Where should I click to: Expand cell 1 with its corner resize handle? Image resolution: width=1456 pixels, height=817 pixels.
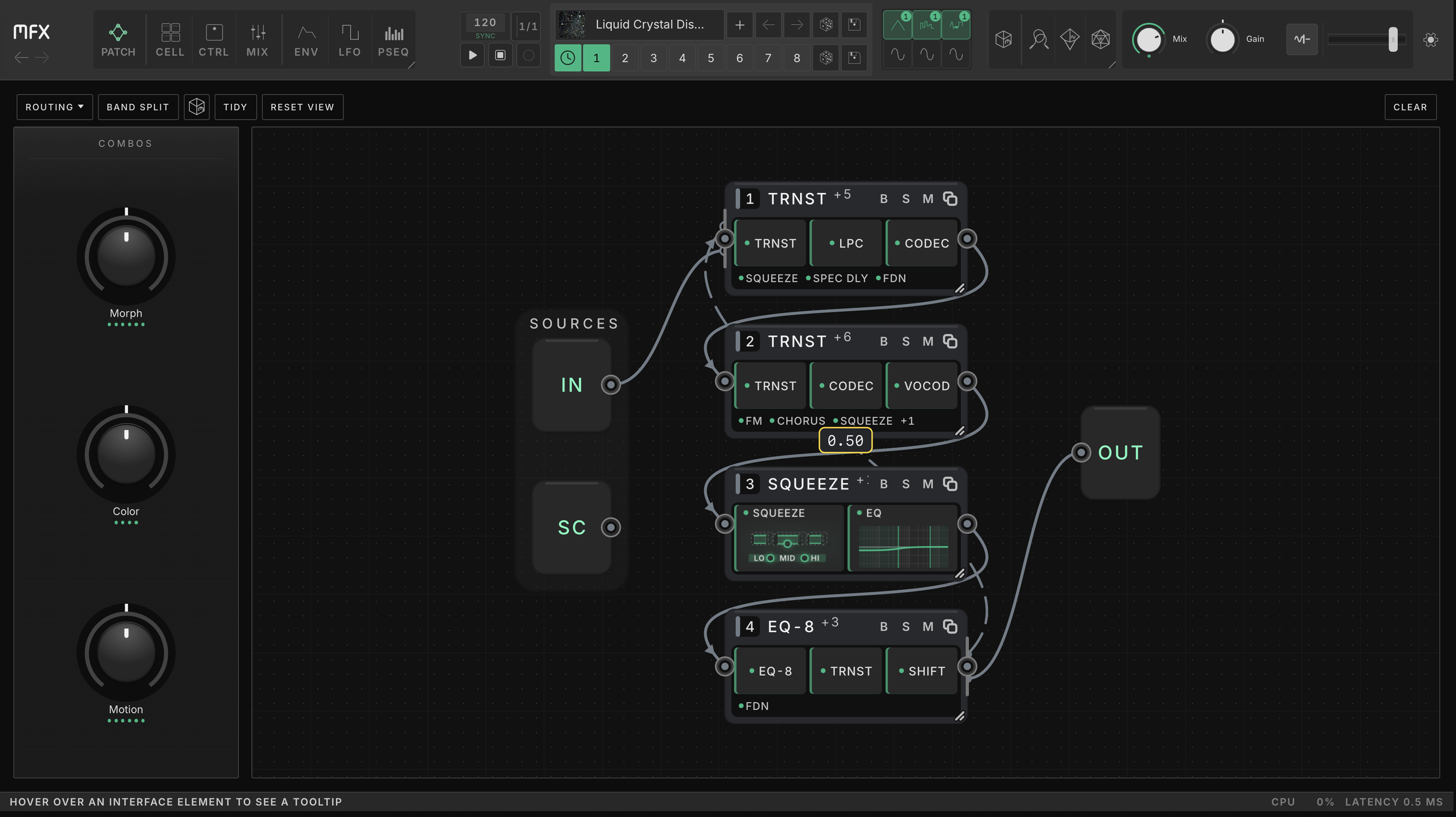click(959, 288)
